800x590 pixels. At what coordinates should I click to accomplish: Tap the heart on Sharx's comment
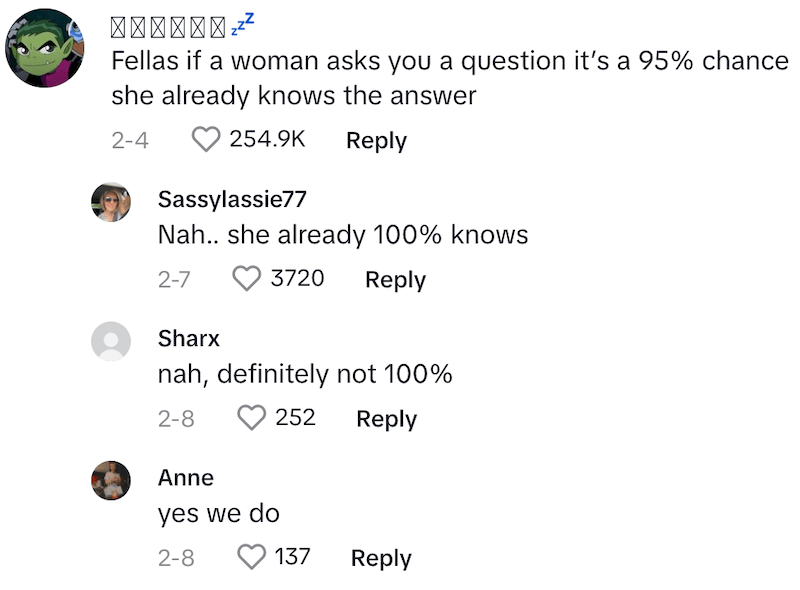pos(251,418)
